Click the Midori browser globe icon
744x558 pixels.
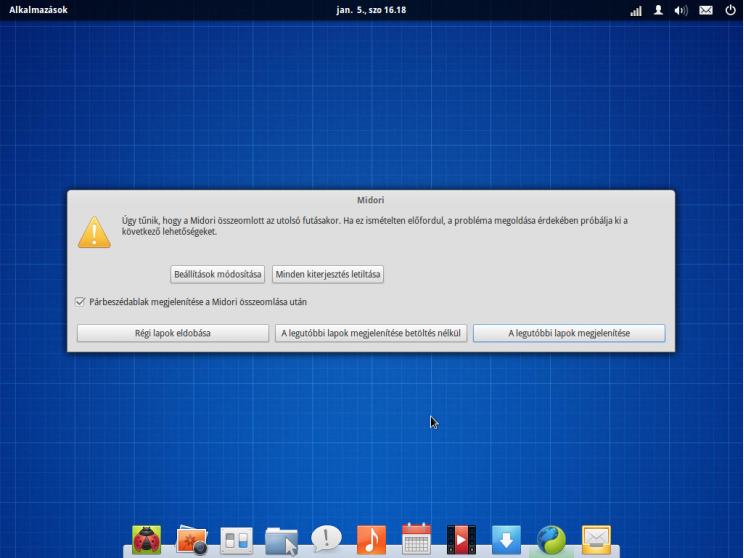(551, 540)
